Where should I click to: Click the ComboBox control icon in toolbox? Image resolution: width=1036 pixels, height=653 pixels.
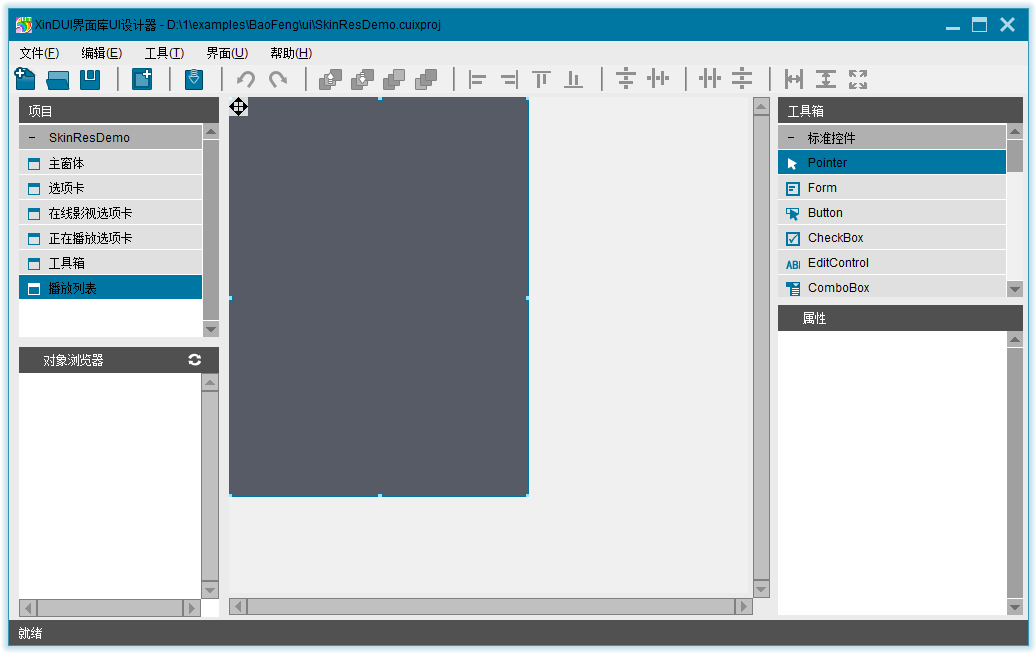click(x=793, y=288)
